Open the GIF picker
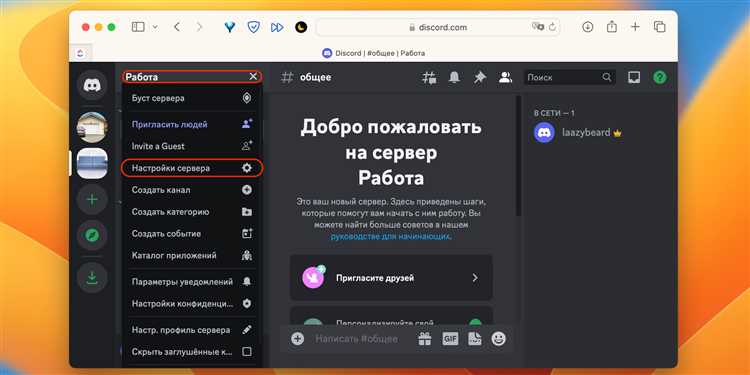The width and height of the screenshot is (750, 375). coord(450,339)
